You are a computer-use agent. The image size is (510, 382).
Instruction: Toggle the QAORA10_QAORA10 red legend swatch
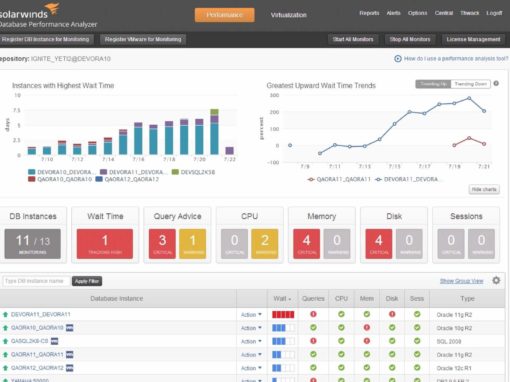click(32, 179)
